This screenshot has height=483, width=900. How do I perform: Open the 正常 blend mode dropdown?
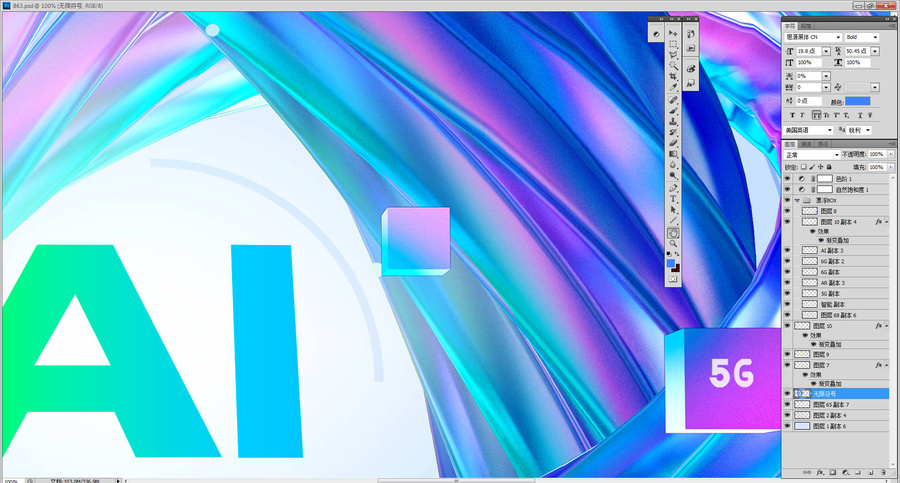click(812, 155)
